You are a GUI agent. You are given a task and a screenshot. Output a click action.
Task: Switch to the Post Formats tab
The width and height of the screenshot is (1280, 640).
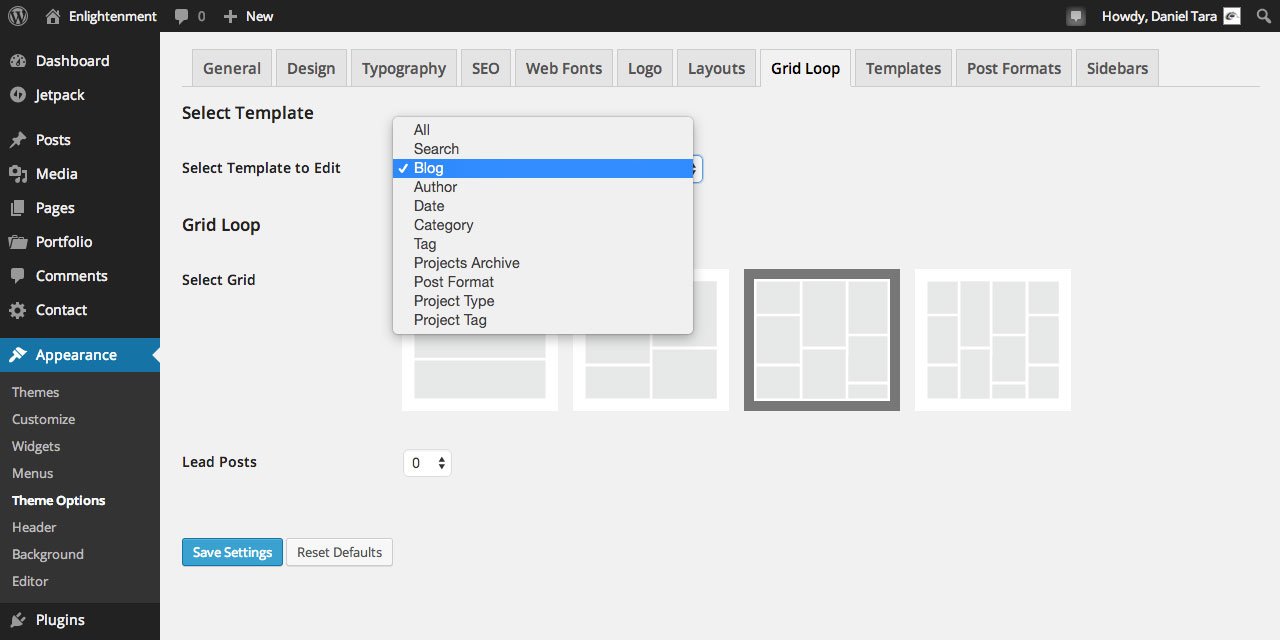click(1014, 68)
